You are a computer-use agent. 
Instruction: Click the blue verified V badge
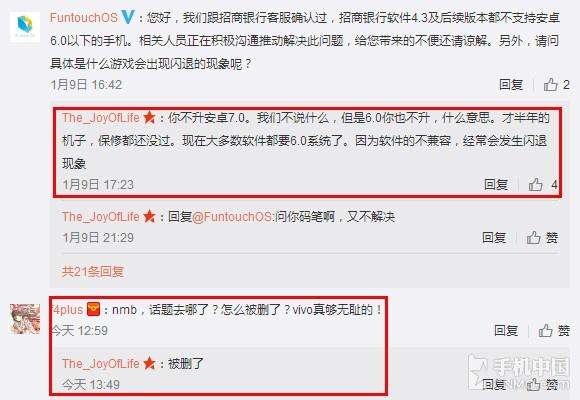[128, 17]
